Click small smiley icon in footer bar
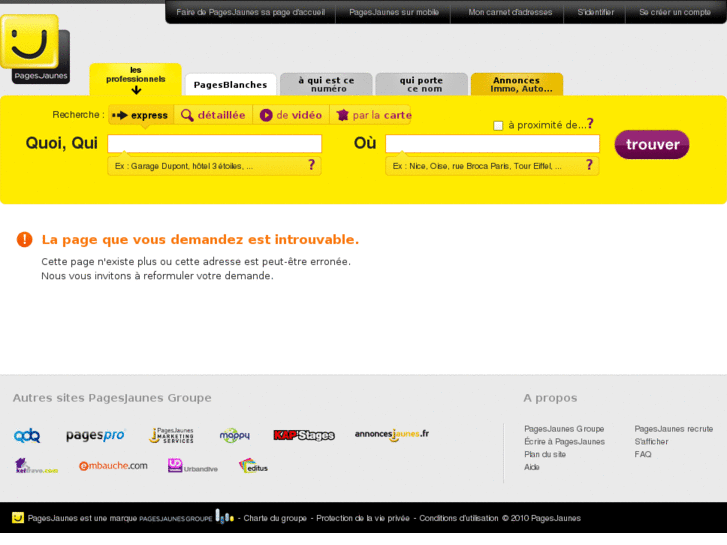This screenshot has width=727, height=545. [18, 518]
